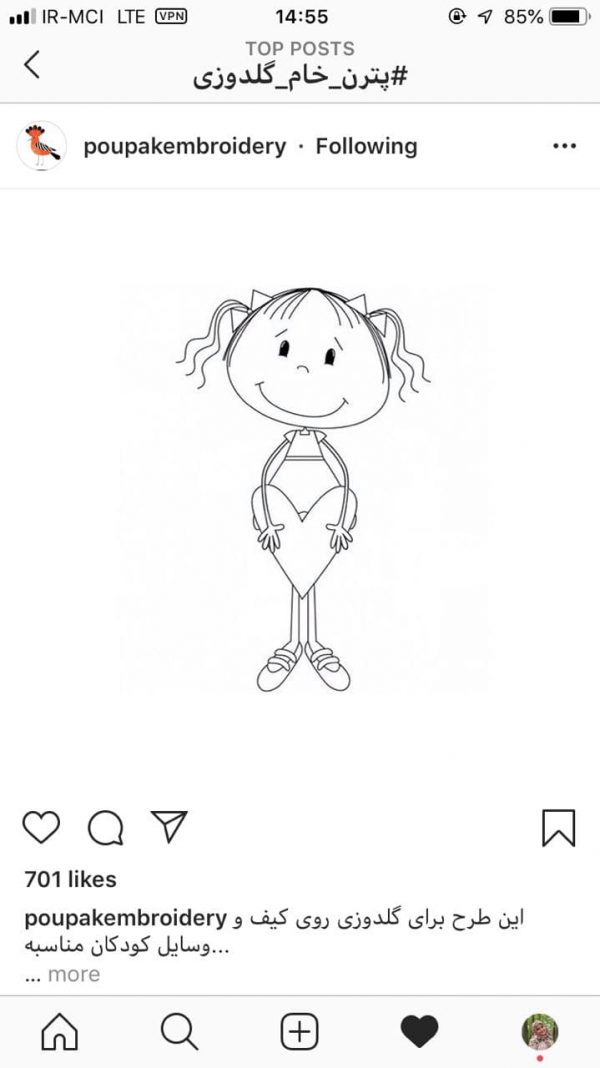Create a new post with plus icon
Viewport: 600px width, 1068px height.
[300, 1031]
